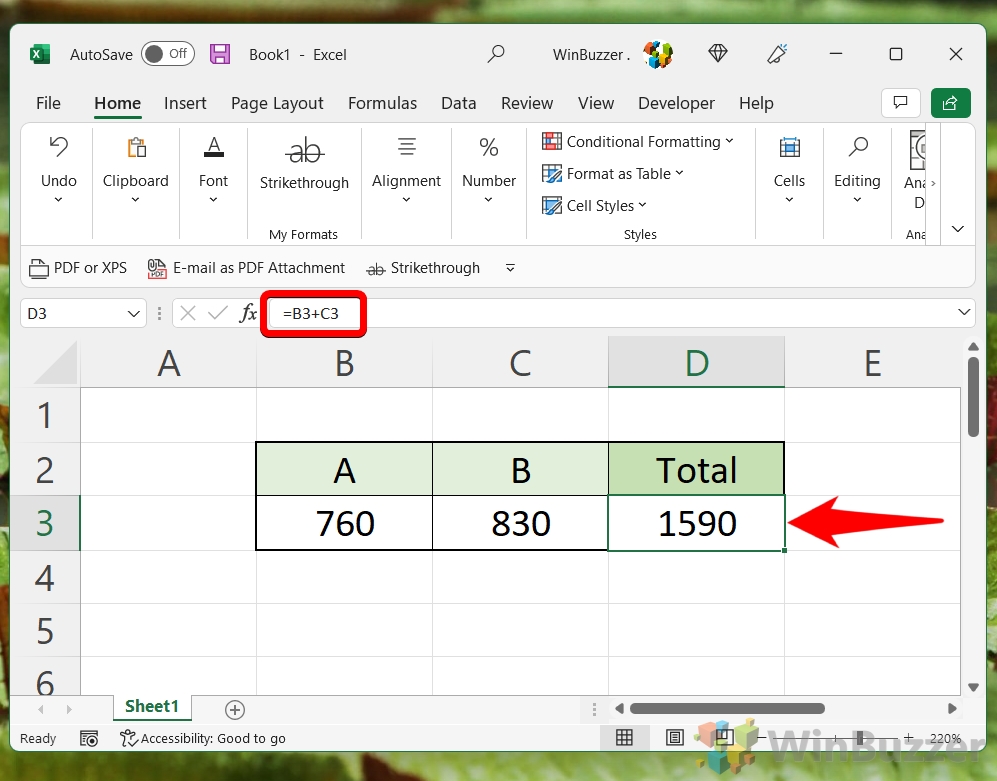Screen dimensions: 997x781
Task: Select the Sheet1 tab
Action: point(152,706)
